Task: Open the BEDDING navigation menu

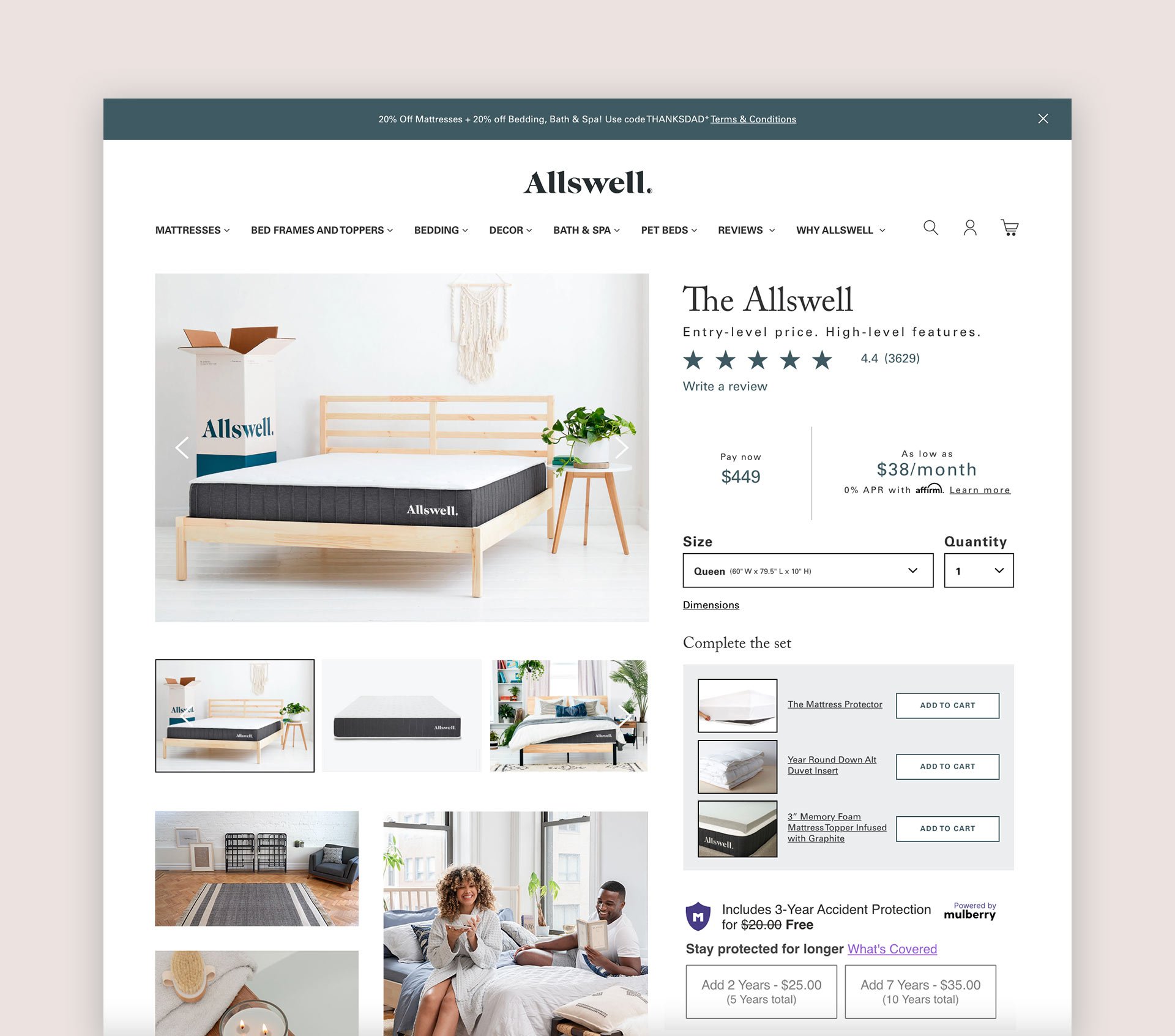Action: point(441,230)
